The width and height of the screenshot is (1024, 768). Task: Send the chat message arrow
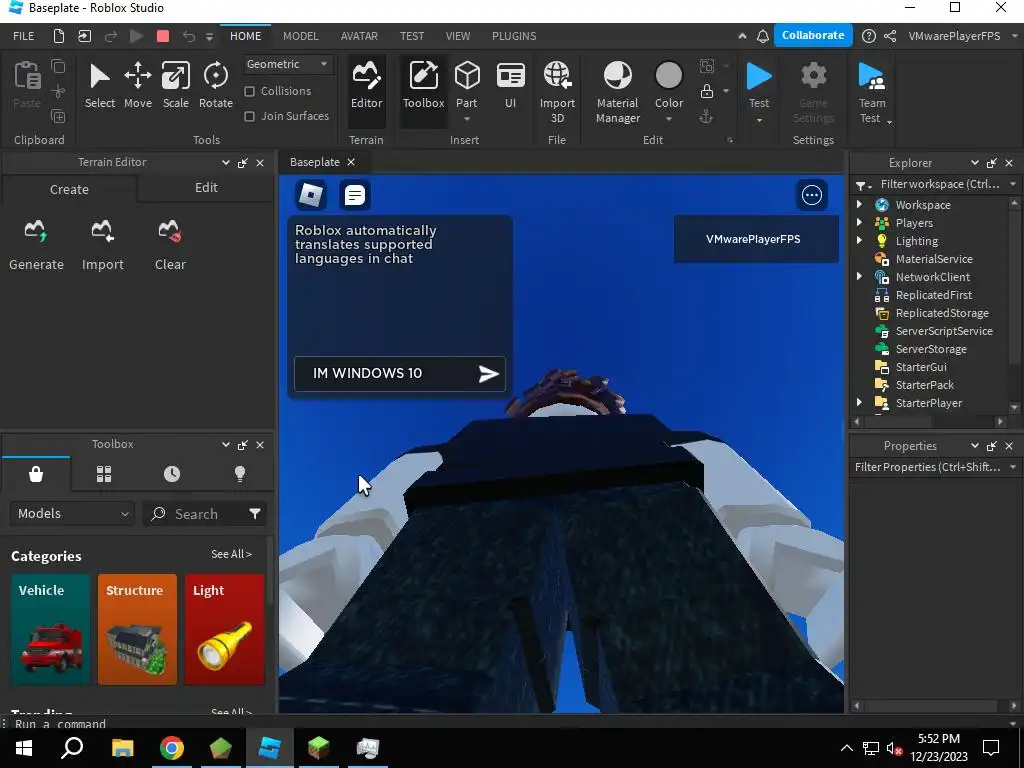(488, 374)
